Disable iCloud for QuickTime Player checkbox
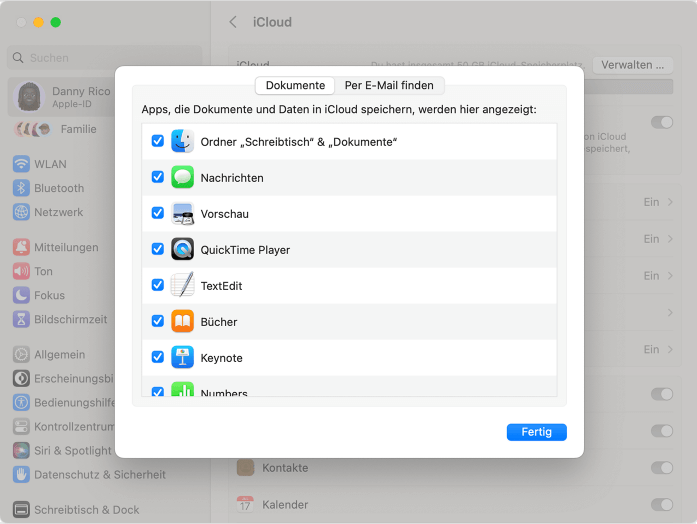The image size is (697, 524). pos(157,249)
